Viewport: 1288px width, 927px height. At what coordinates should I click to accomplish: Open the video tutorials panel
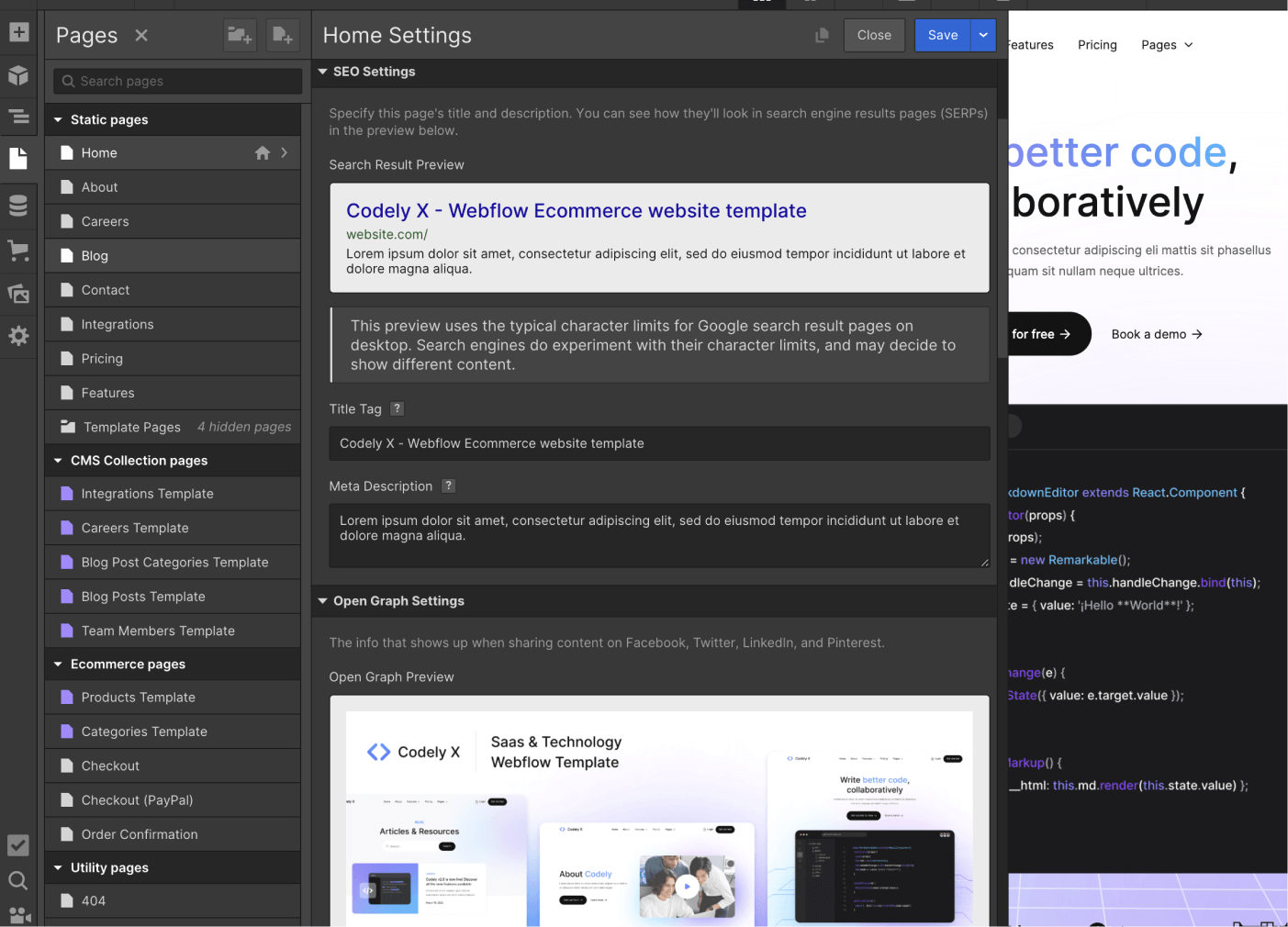18,917
